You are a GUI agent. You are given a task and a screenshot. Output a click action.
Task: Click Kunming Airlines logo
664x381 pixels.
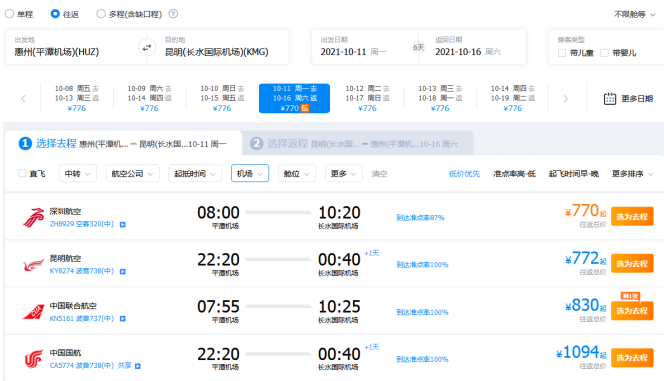(x=33, y=265)
